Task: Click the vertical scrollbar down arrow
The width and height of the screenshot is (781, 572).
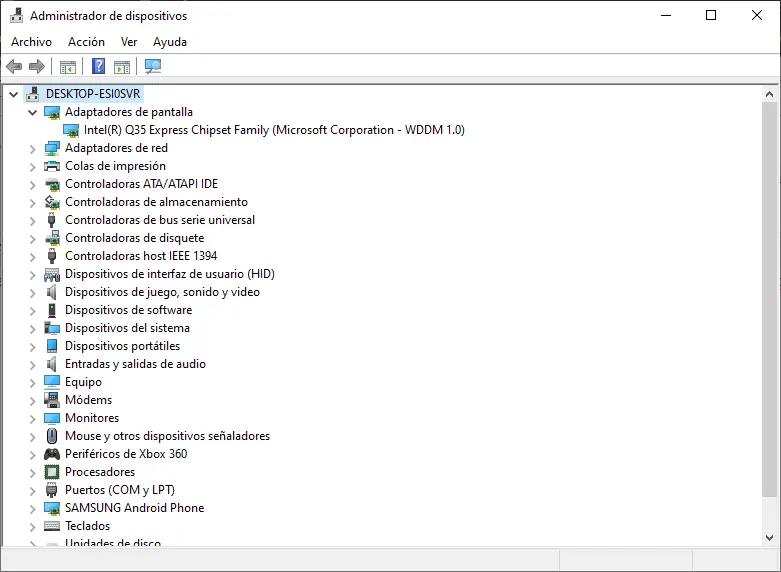Action: (770, 538)
